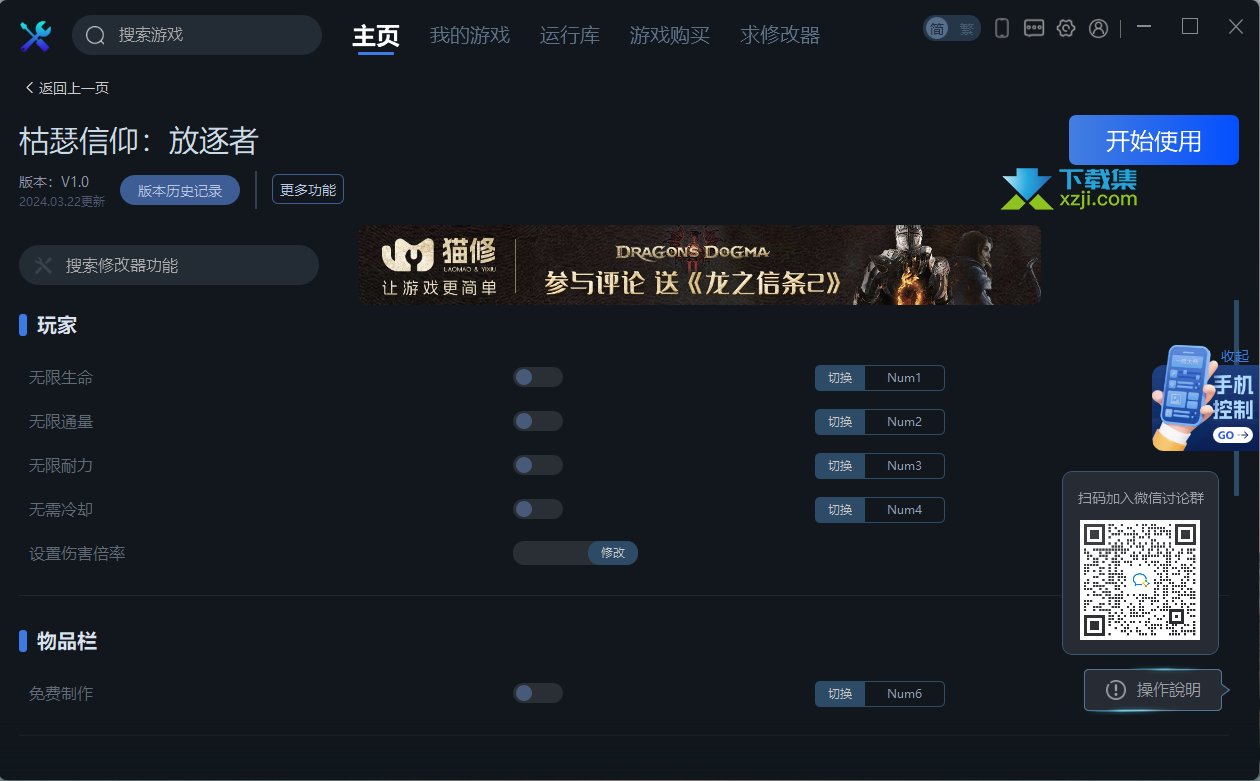Screen dimensions: 1260x781
Task: Click the 搜索修改器功能 search field
Action: pos(169,265)
